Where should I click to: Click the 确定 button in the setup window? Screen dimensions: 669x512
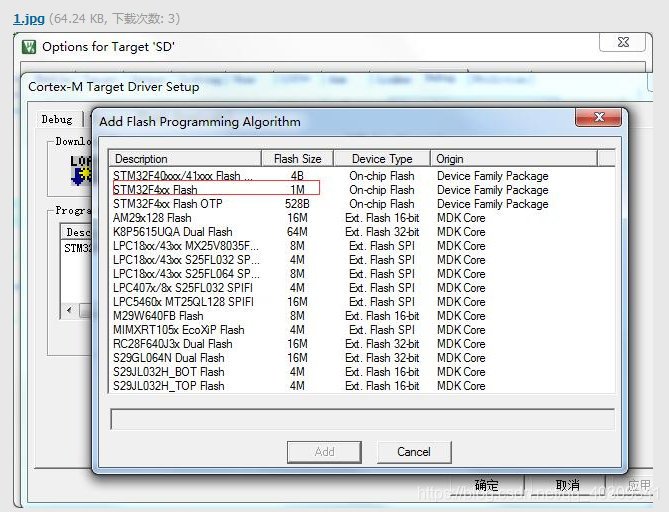tap(486, 486)
